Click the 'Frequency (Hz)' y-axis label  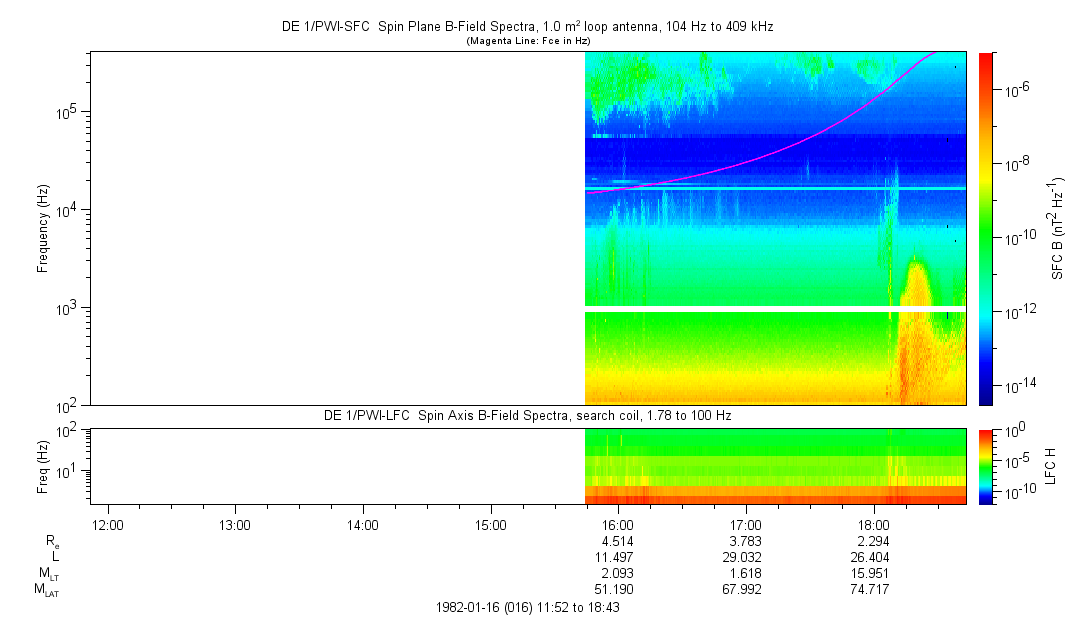(44, 228)
